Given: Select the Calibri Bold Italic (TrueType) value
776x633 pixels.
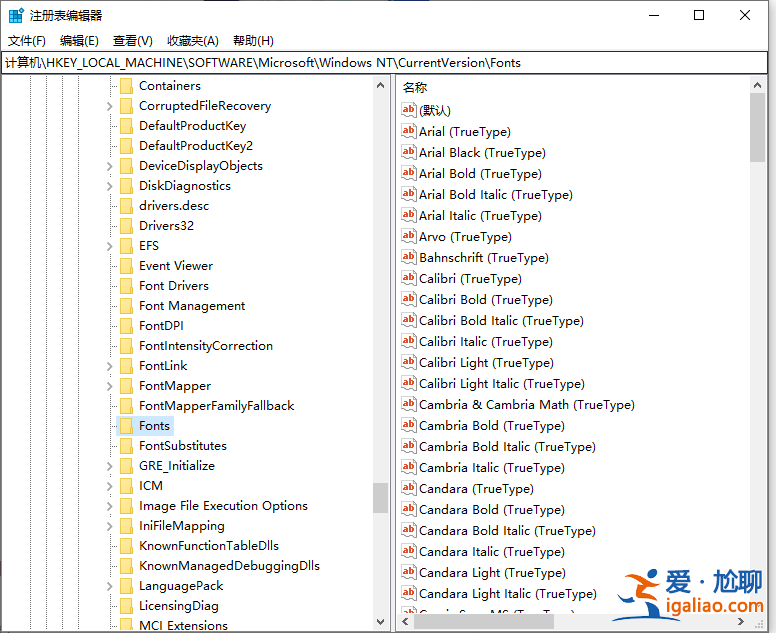Looking at the screenshot, I should (x=501, y=321).
